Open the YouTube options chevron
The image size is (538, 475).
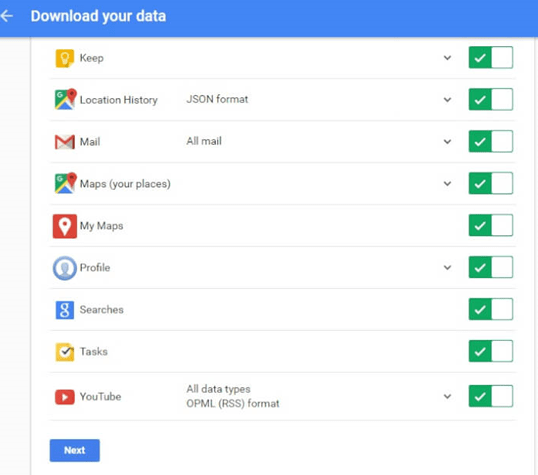(447, 396)
